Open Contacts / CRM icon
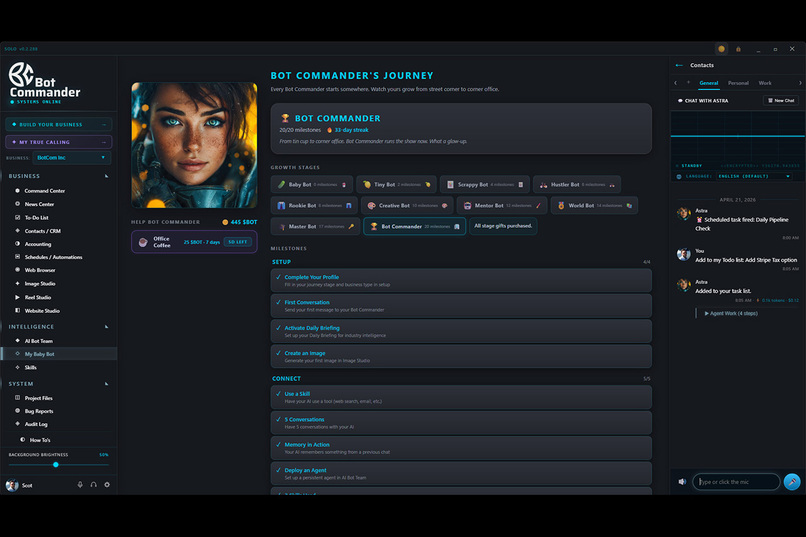This screenshot has width=806, height=537. [x=17, y=231]
